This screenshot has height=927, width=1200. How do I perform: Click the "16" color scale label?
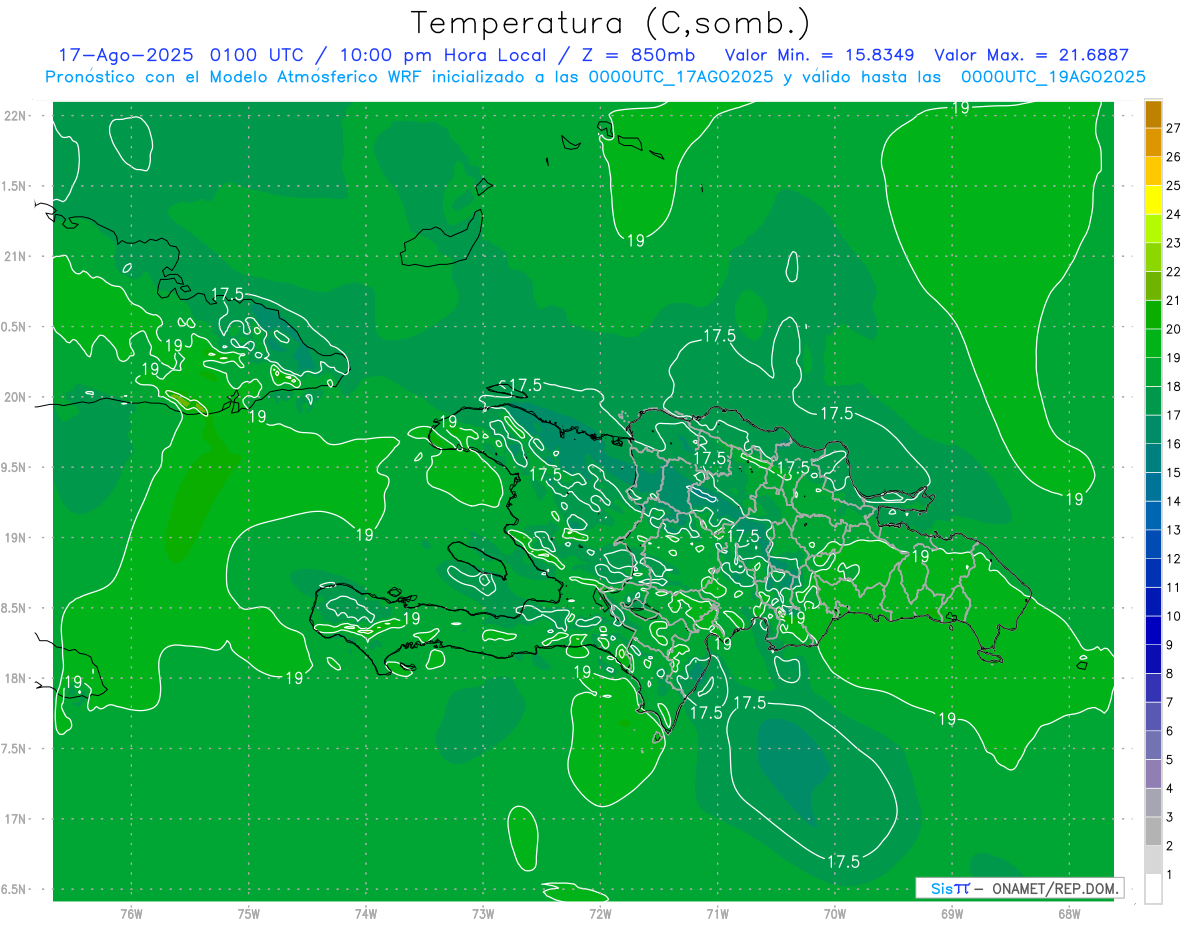[x=1174, y=444]
